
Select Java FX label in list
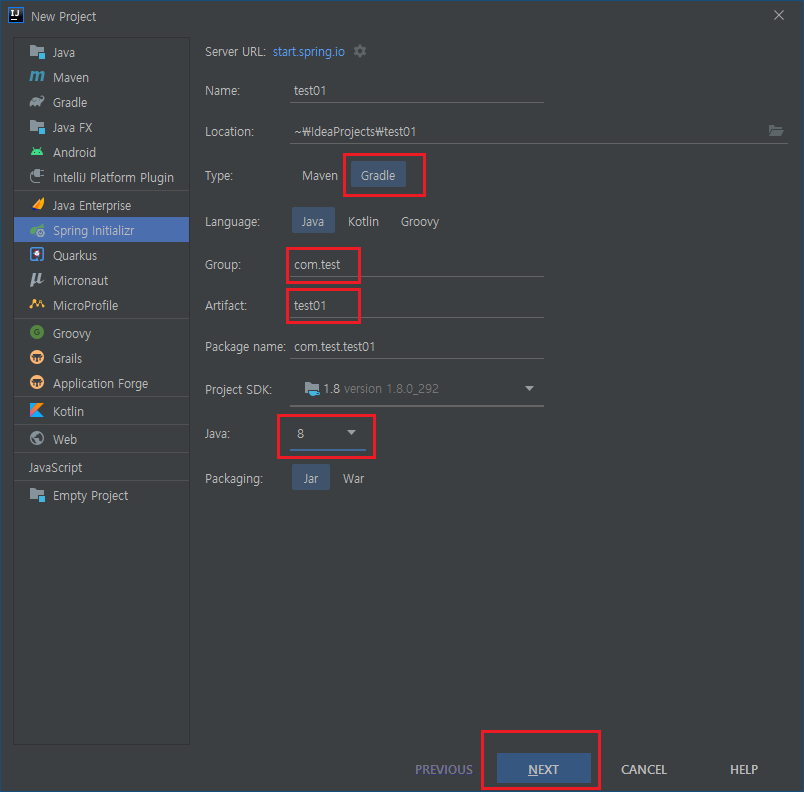coord(72,128)
